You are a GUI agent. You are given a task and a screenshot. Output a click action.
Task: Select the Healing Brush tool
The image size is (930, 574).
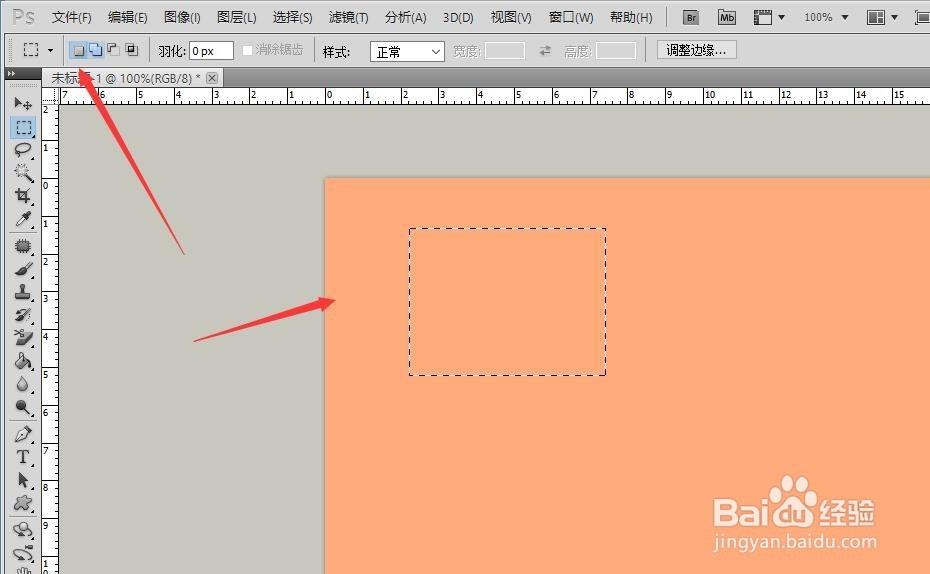(x=23, y=245)
